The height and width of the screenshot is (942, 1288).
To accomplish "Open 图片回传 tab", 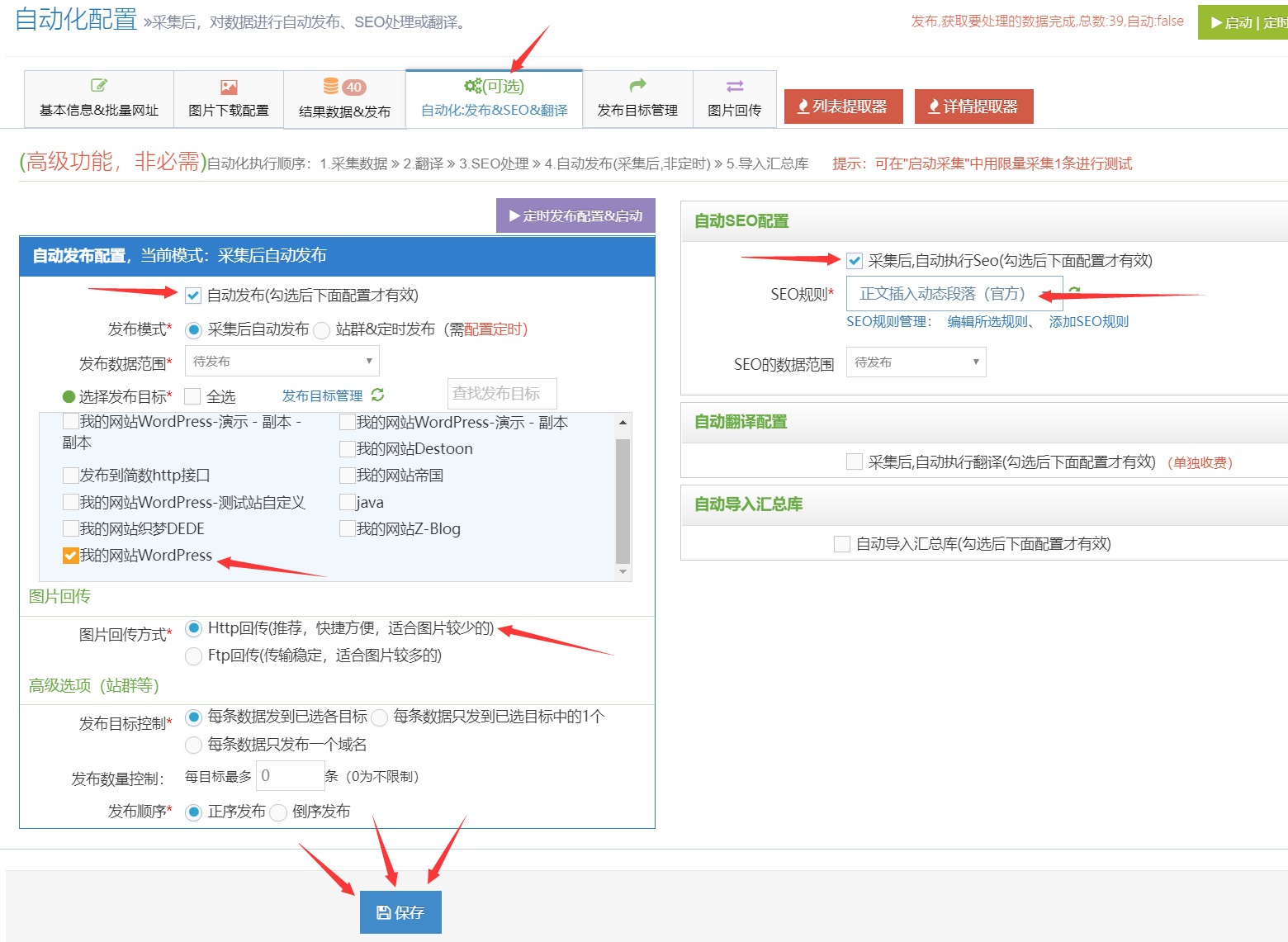I will (x=735, y=99).
